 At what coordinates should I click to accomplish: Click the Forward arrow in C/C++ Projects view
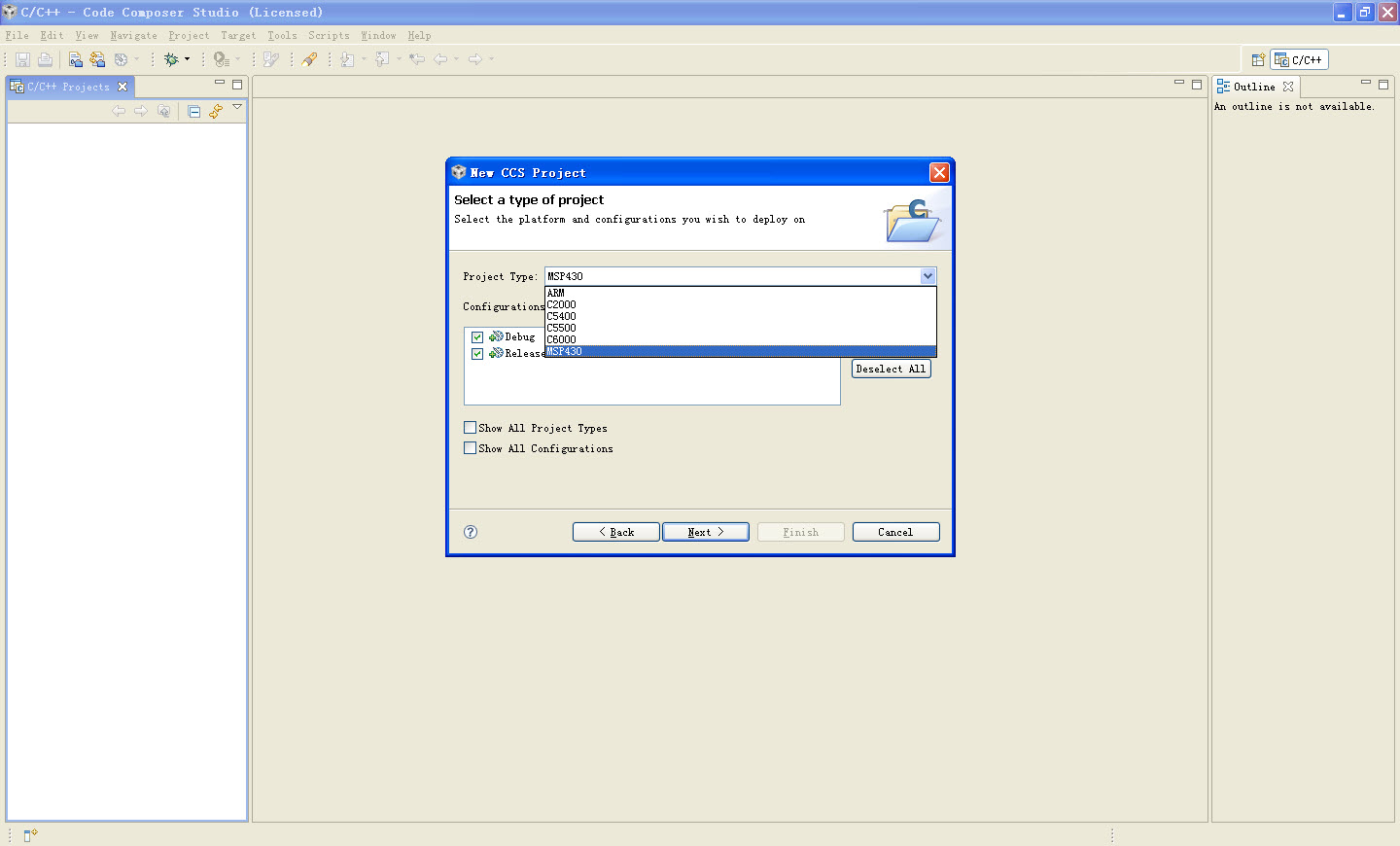pos(141,111)
